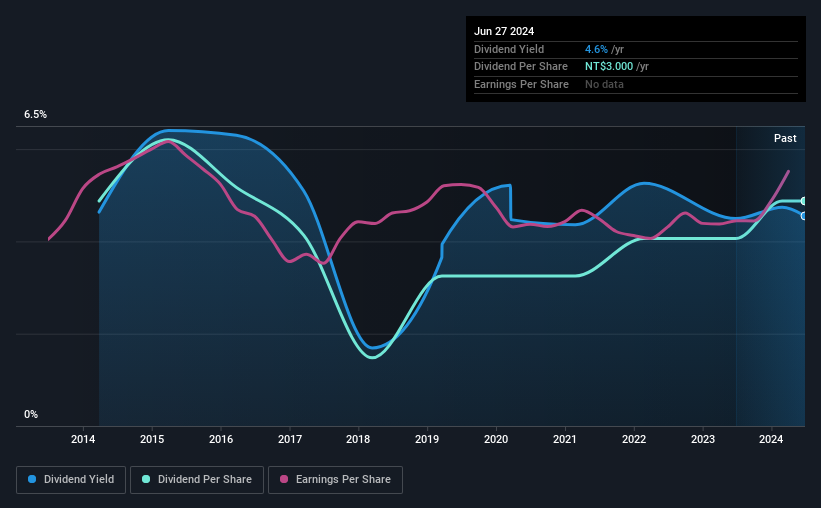Click the 6.5% y-axis label
Screen dimensions: 821x508
tap(36, 114)
